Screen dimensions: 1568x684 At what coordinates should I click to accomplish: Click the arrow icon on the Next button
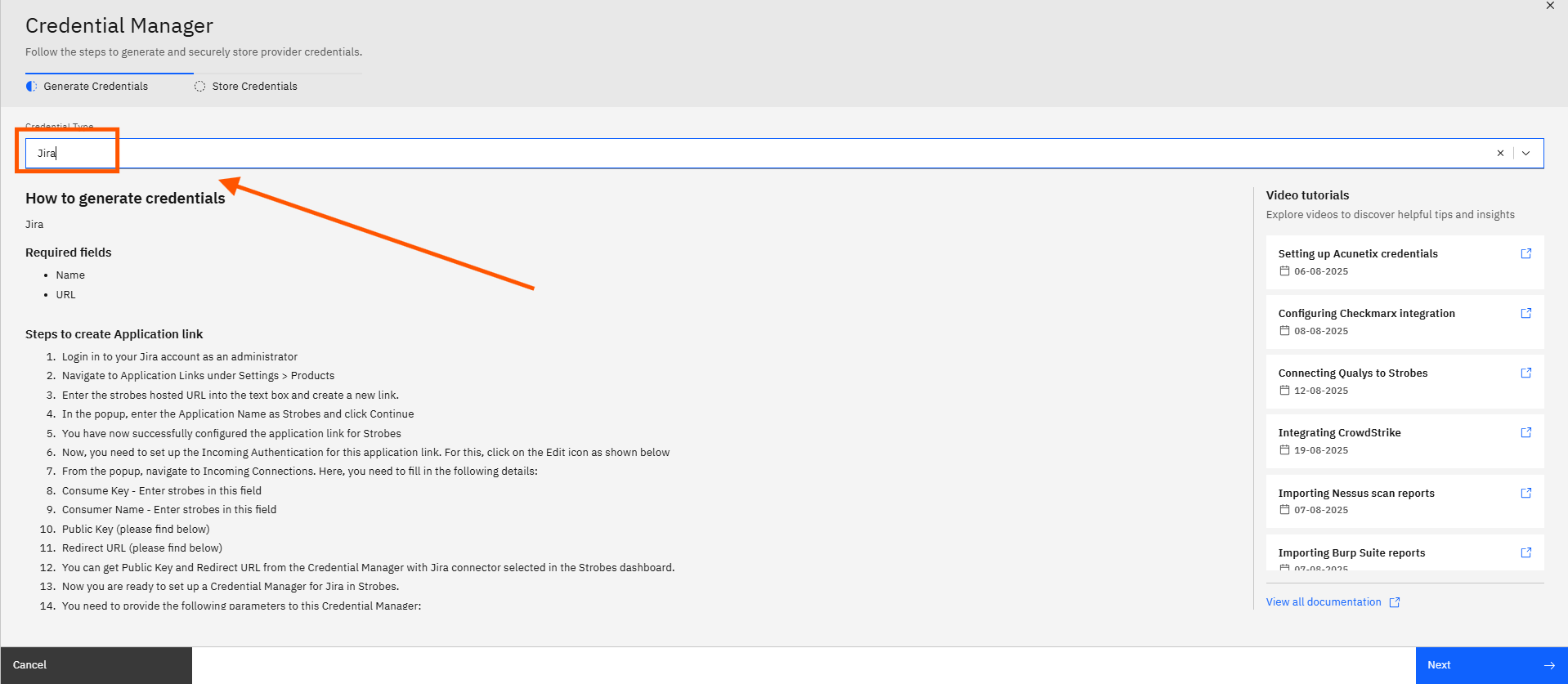1548,665
